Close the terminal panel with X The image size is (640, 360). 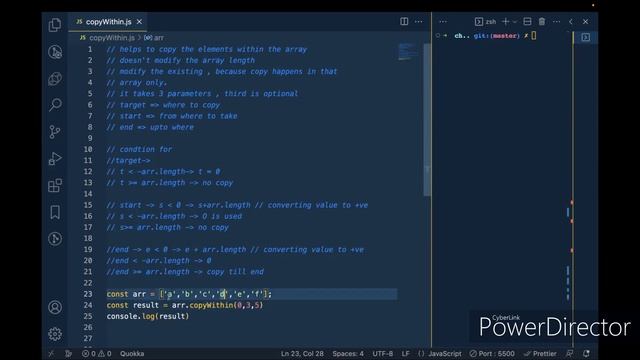(585, 21)
